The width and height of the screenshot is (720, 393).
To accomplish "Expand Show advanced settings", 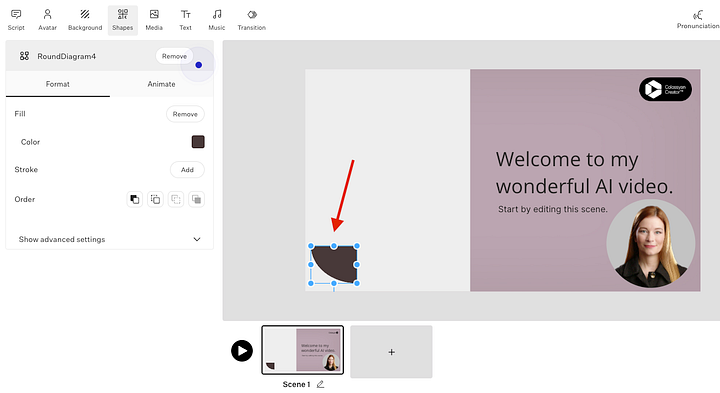I will click(x=109, y=239).
